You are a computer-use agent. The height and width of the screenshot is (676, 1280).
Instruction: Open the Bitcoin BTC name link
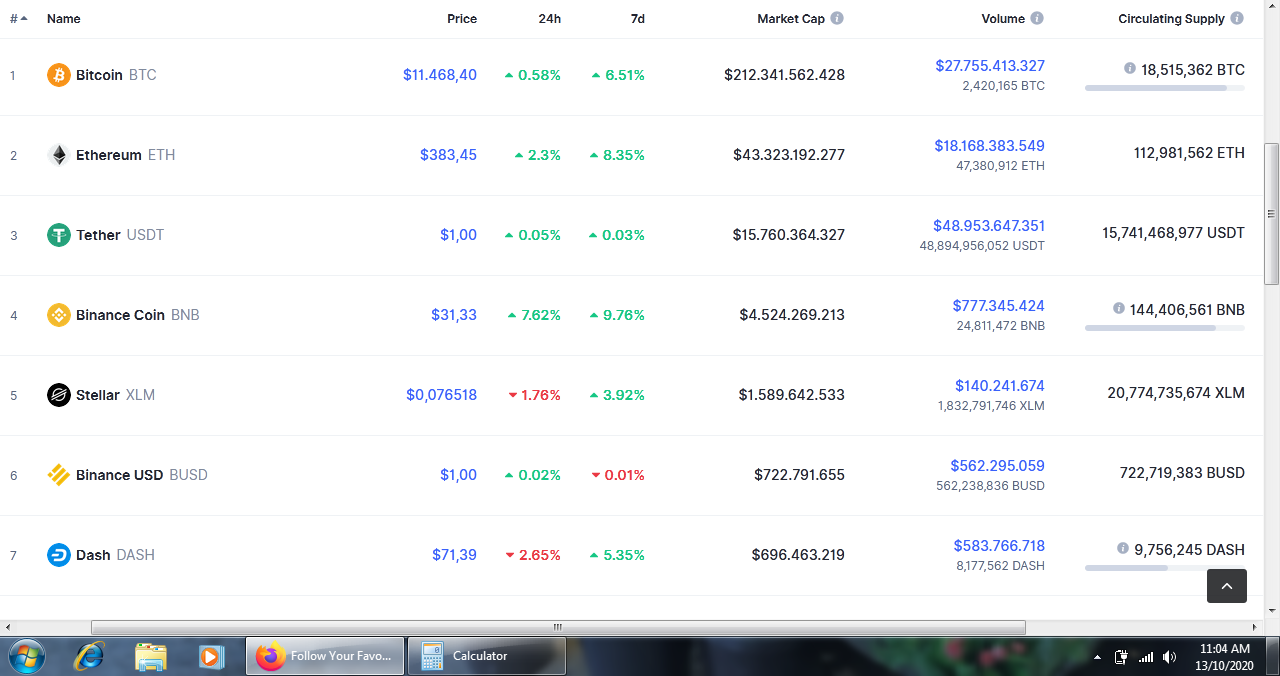click(x=116, y=75)
